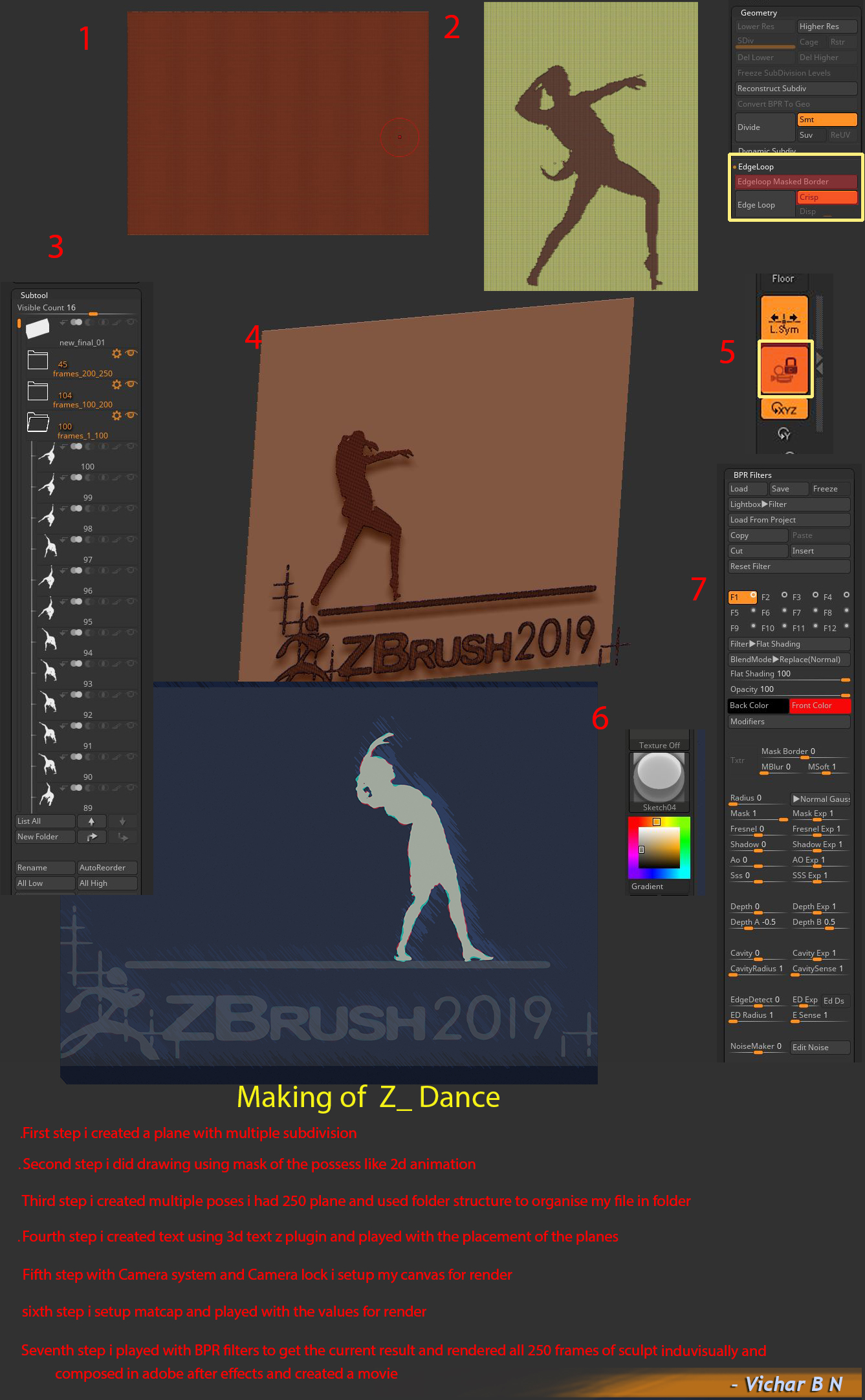The image size is (865, 1400).
Task: Toggle visibility eye of subtool 100
Action: pos(131,446)
